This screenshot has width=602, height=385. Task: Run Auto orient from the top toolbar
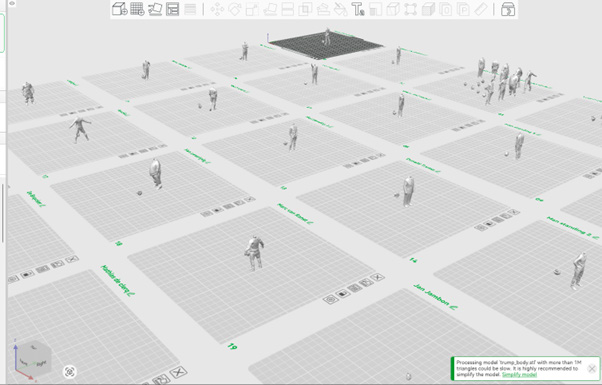[155, 9]
